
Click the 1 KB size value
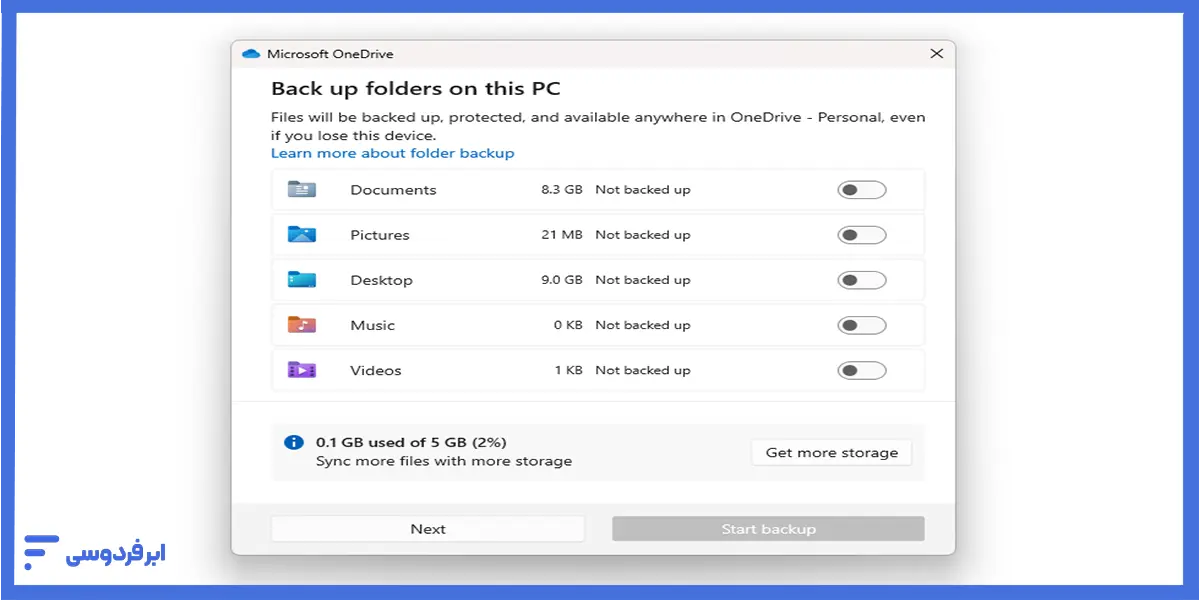click(568, 370)
